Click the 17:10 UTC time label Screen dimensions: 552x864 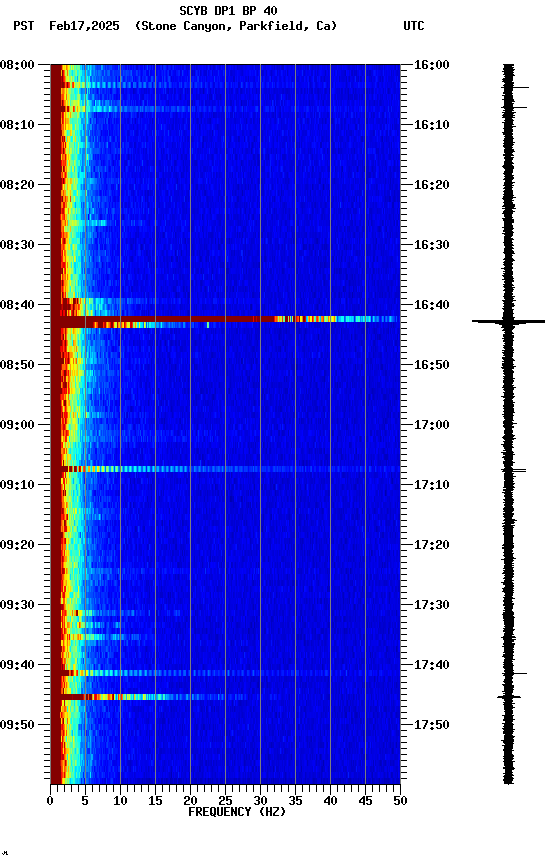(432, 485)
